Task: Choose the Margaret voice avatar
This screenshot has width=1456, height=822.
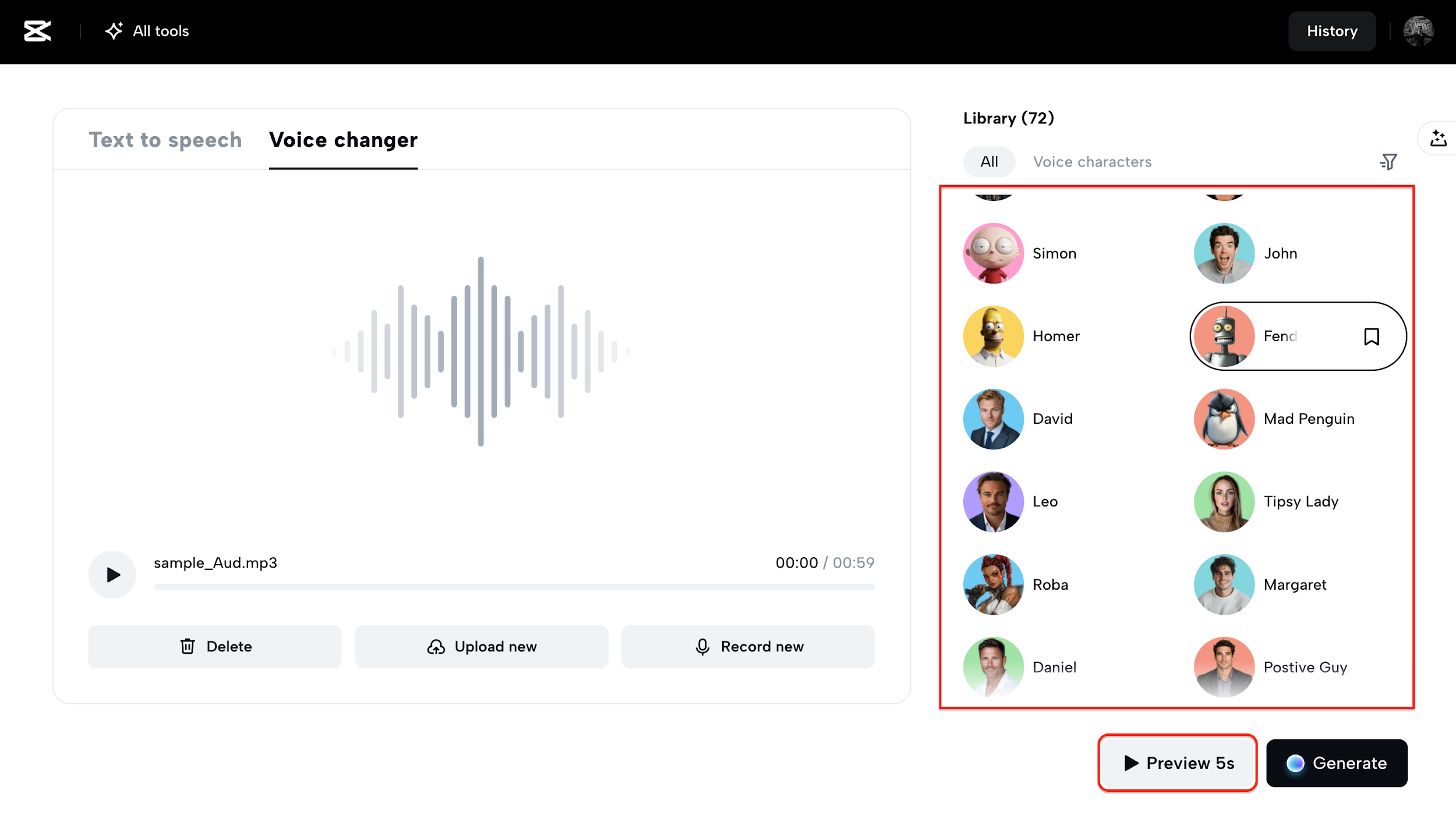Action: pyautogui.click(x=1224, y=584)
